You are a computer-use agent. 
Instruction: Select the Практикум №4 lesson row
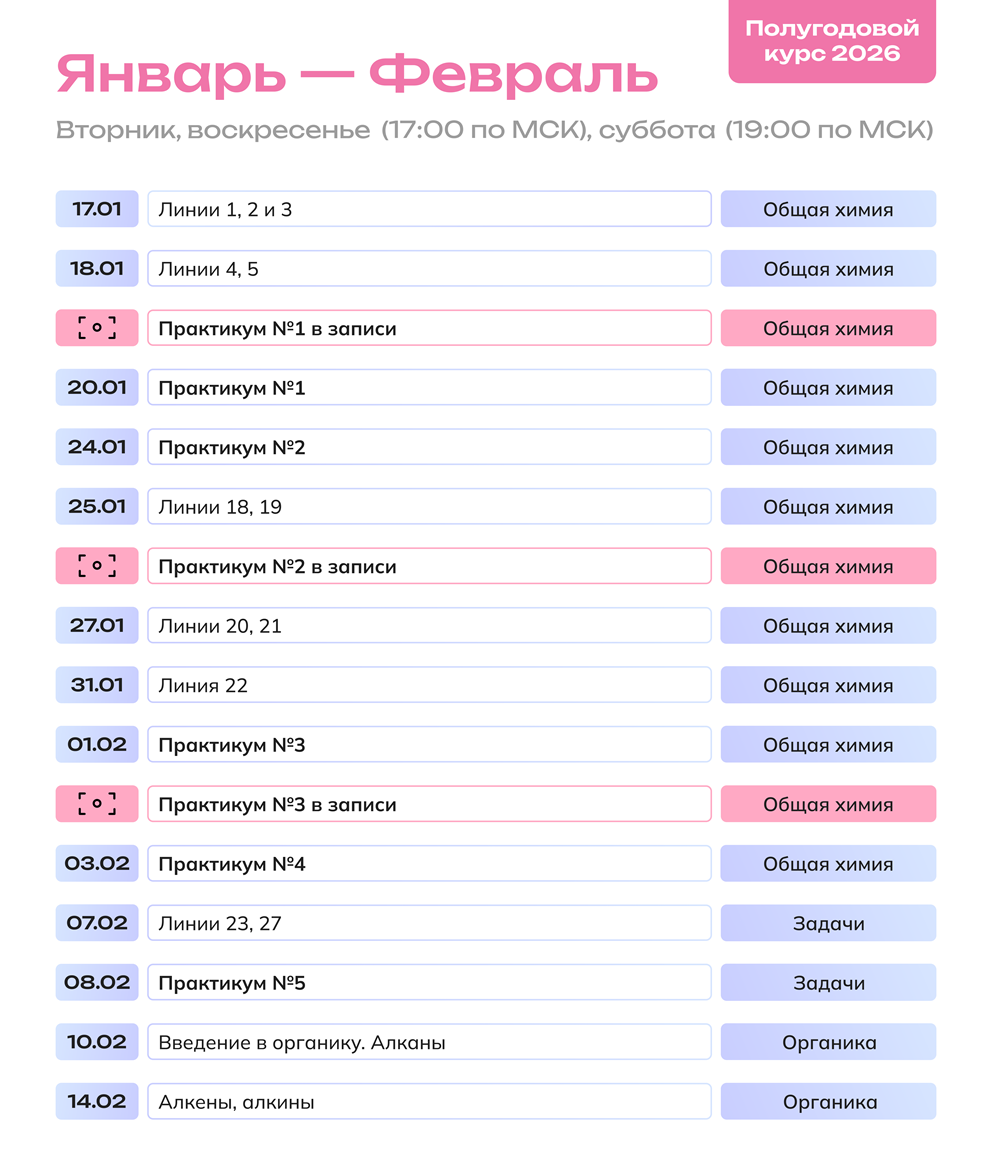point(429,864)
